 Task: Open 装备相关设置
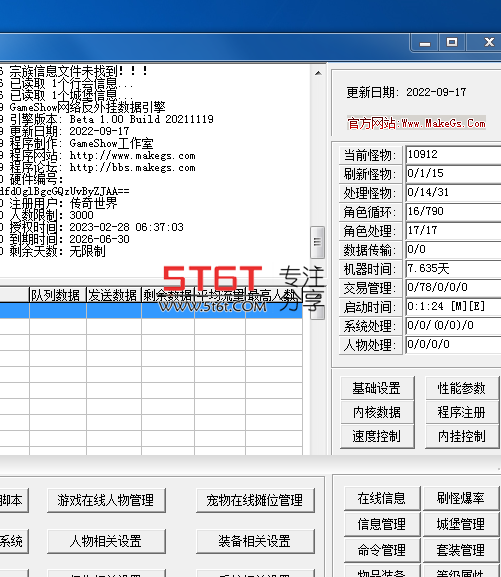255,541
